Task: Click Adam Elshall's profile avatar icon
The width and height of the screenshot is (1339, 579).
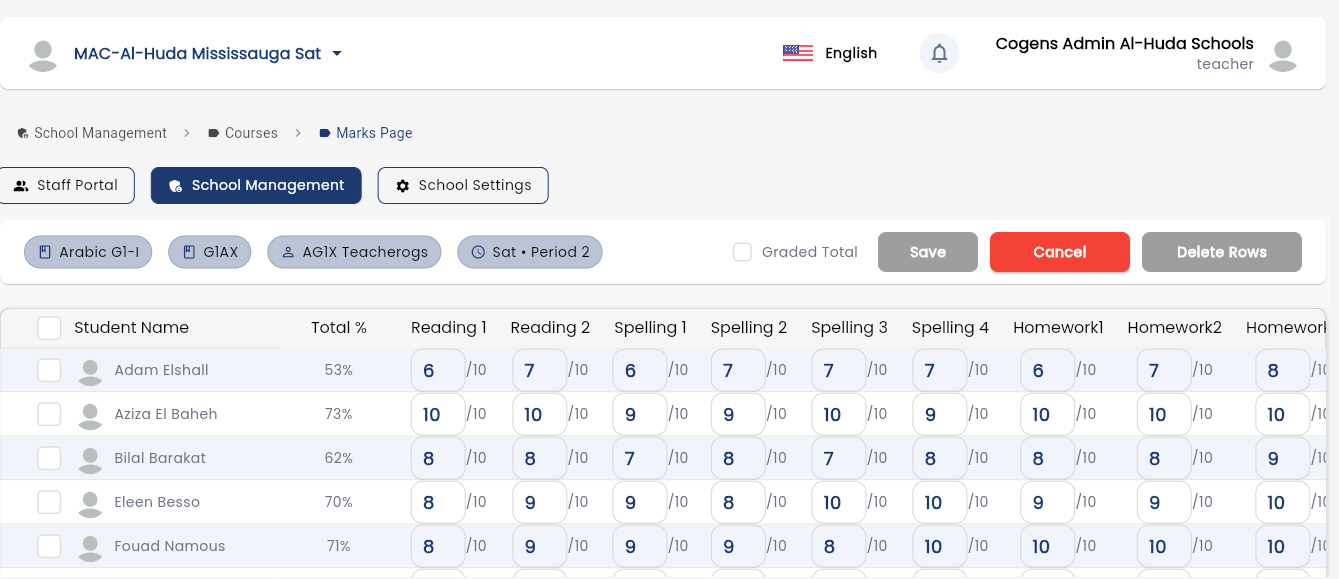Action: (x=90, y=370)
